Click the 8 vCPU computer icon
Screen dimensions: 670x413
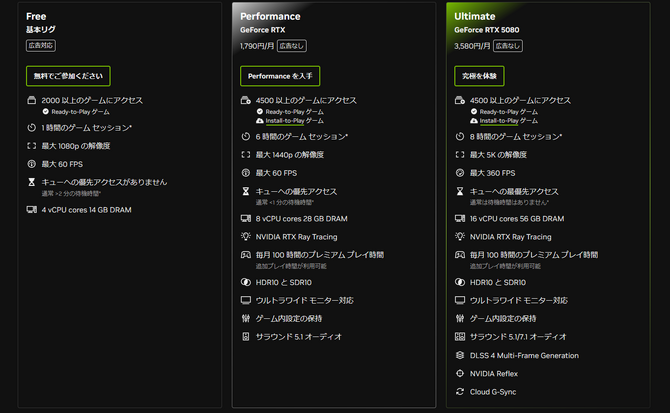click(246, 219)
